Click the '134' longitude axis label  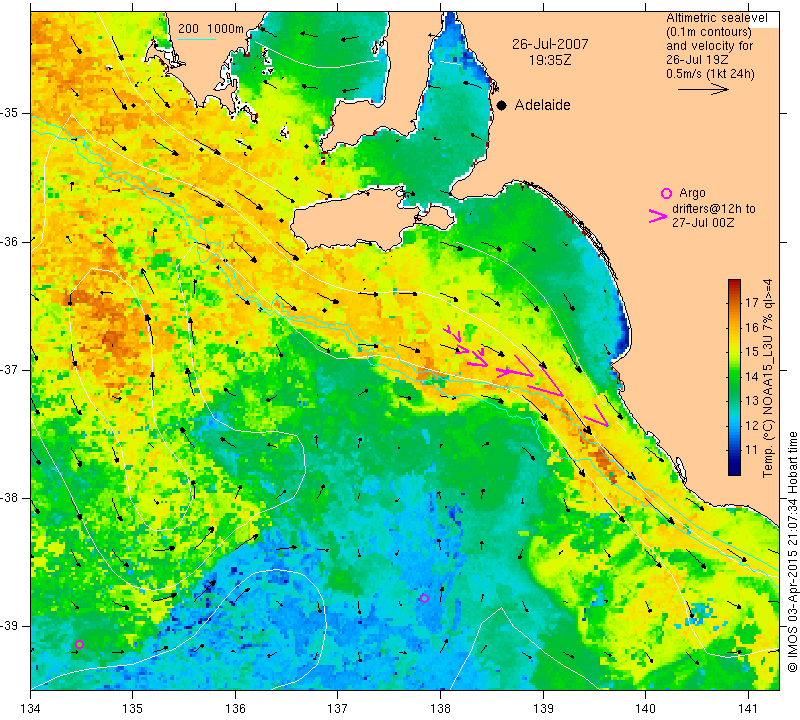tap(31, 709)
